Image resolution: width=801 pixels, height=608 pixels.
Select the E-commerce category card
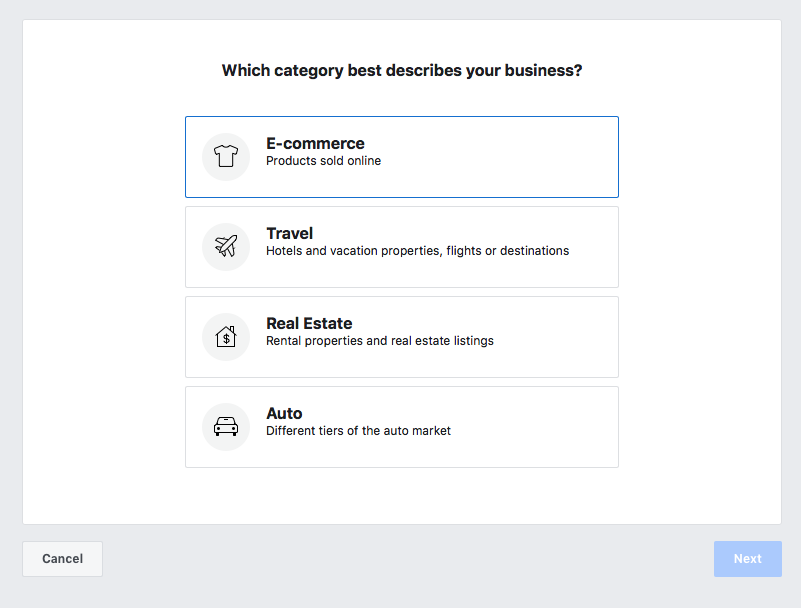(x=402, y=157)
